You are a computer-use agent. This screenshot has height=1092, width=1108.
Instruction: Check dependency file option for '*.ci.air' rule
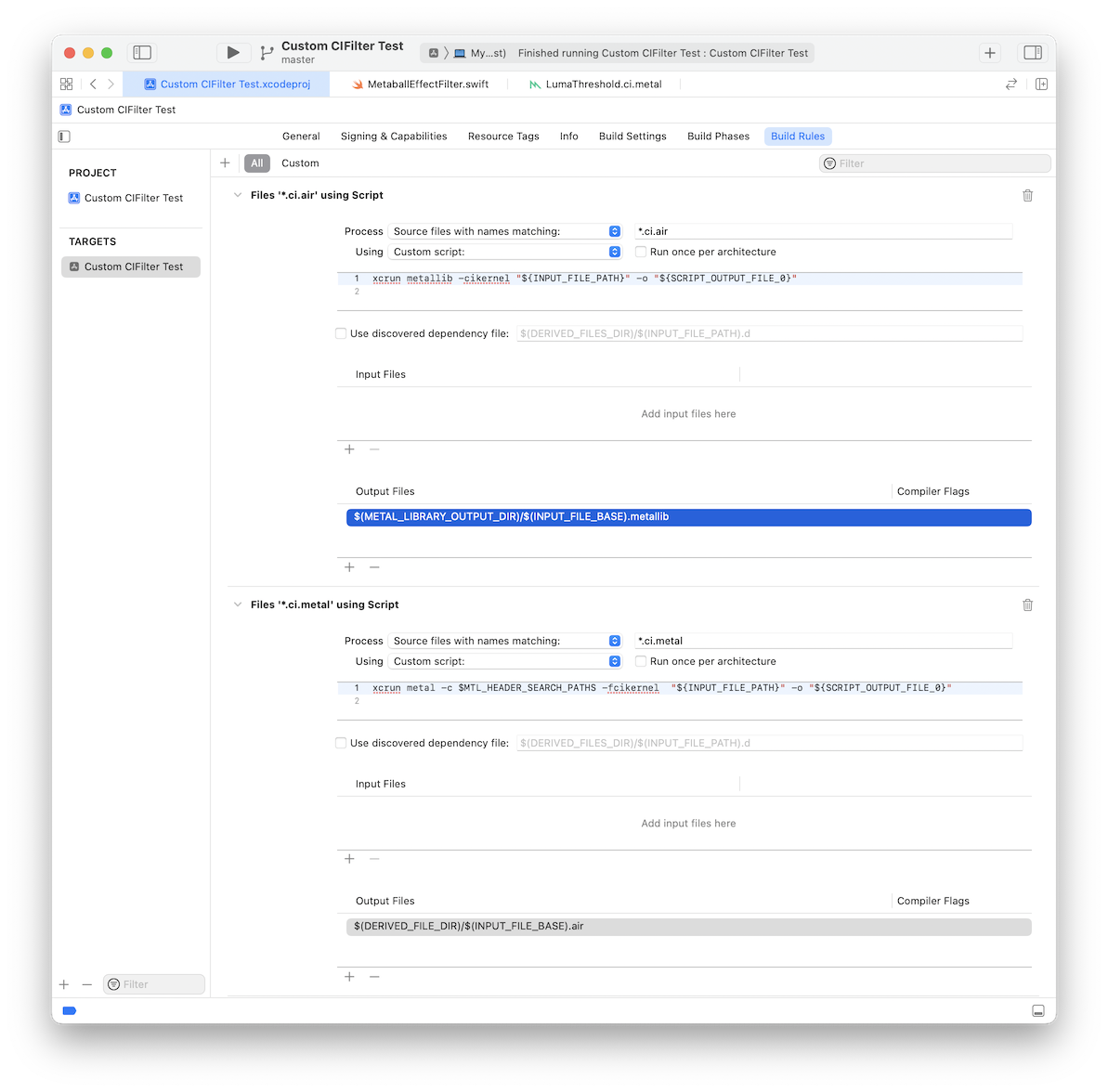(x=341, y=333)
